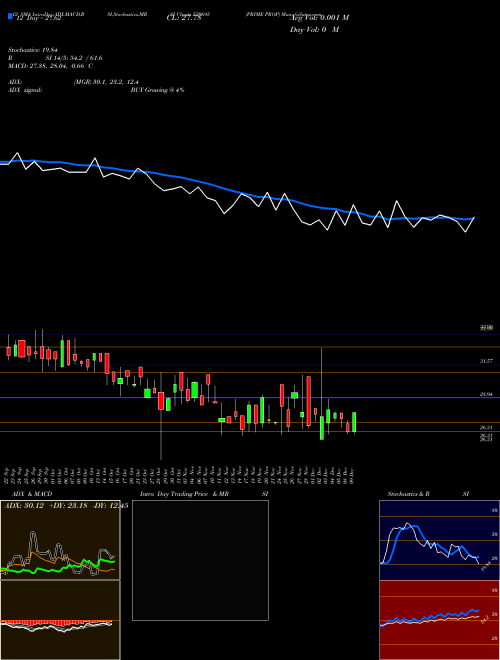Viewport: 500px width, 660px height.
Task: Click the MACD histogram panel
Action: (x=60, y=620)
